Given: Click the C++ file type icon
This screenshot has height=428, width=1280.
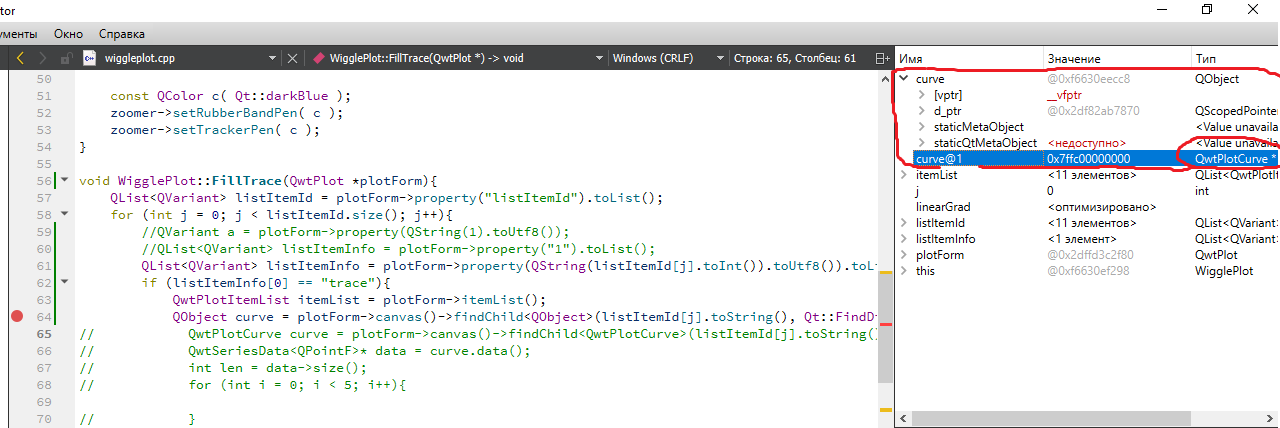Looking at the screenshot, I should [90, 59].
